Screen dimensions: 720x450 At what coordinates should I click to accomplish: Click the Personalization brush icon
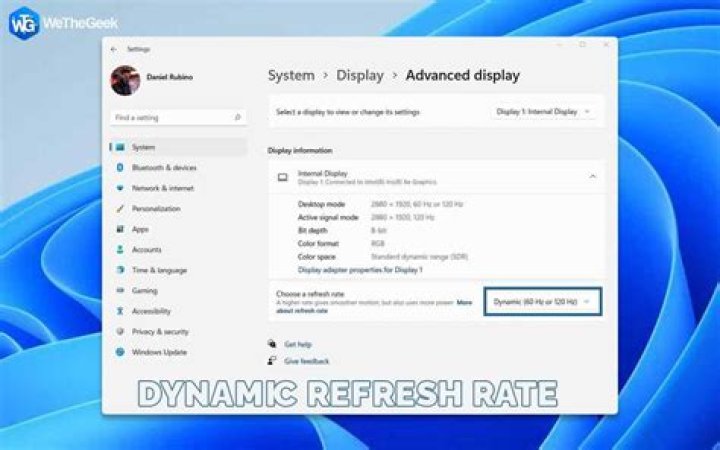[120, 208]
